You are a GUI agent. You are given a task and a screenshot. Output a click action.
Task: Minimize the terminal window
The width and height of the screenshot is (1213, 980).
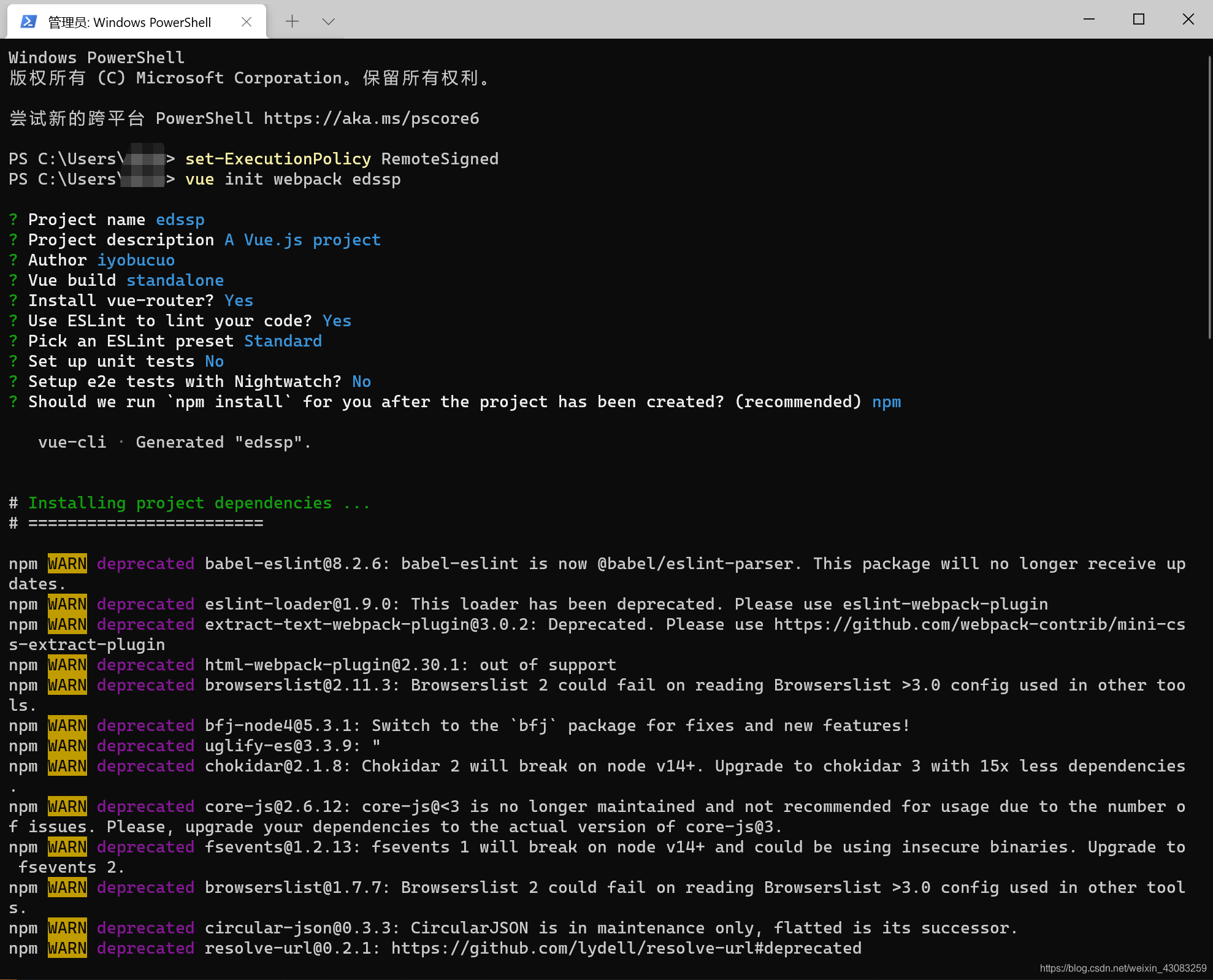tap(1089, 19)
